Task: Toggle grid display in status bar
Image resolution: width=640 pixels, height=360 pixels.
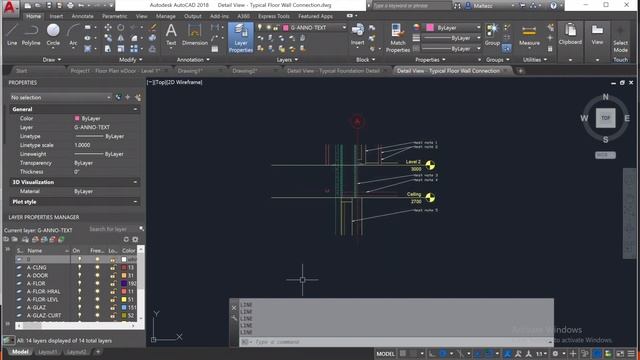Action: pos(403,353)
